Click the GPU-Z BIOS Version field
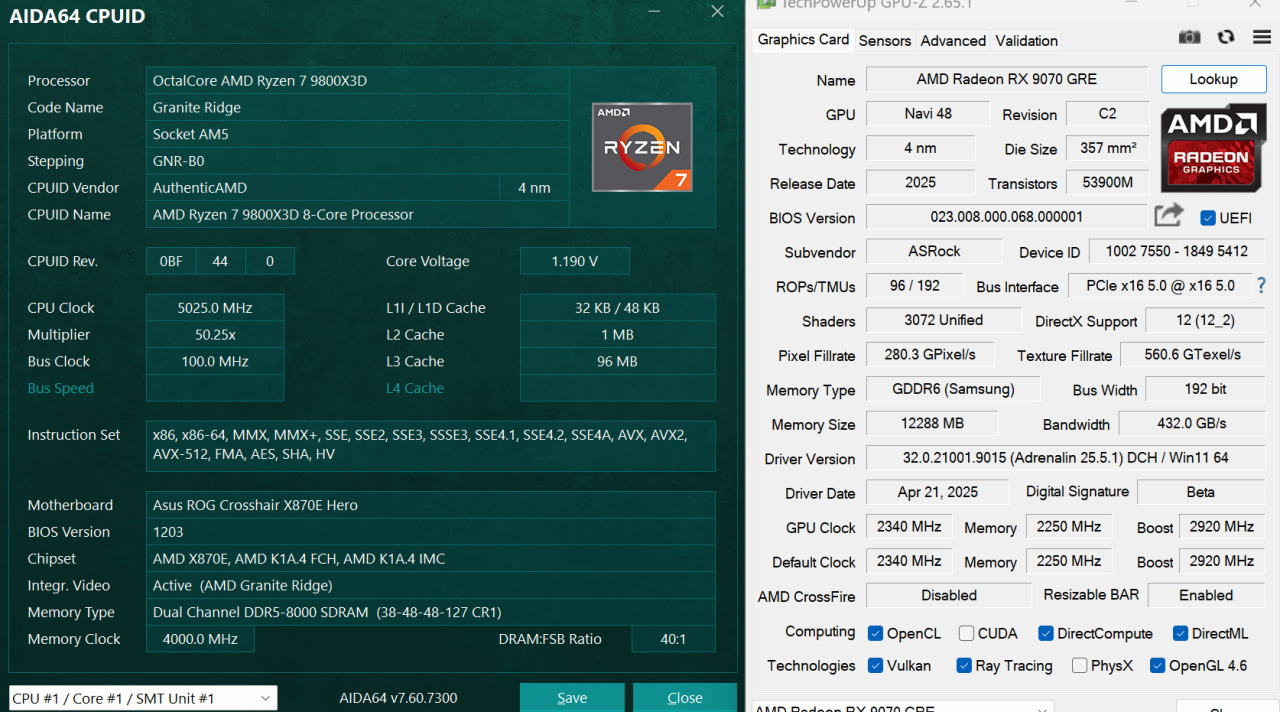1280x712 pixels. pos(1006,216)
